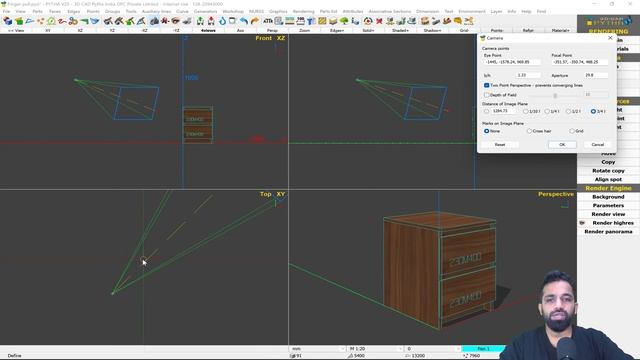Click the cardboard box icon
Viewport: 640px width, 360px height.
click(x=425, y=21)
